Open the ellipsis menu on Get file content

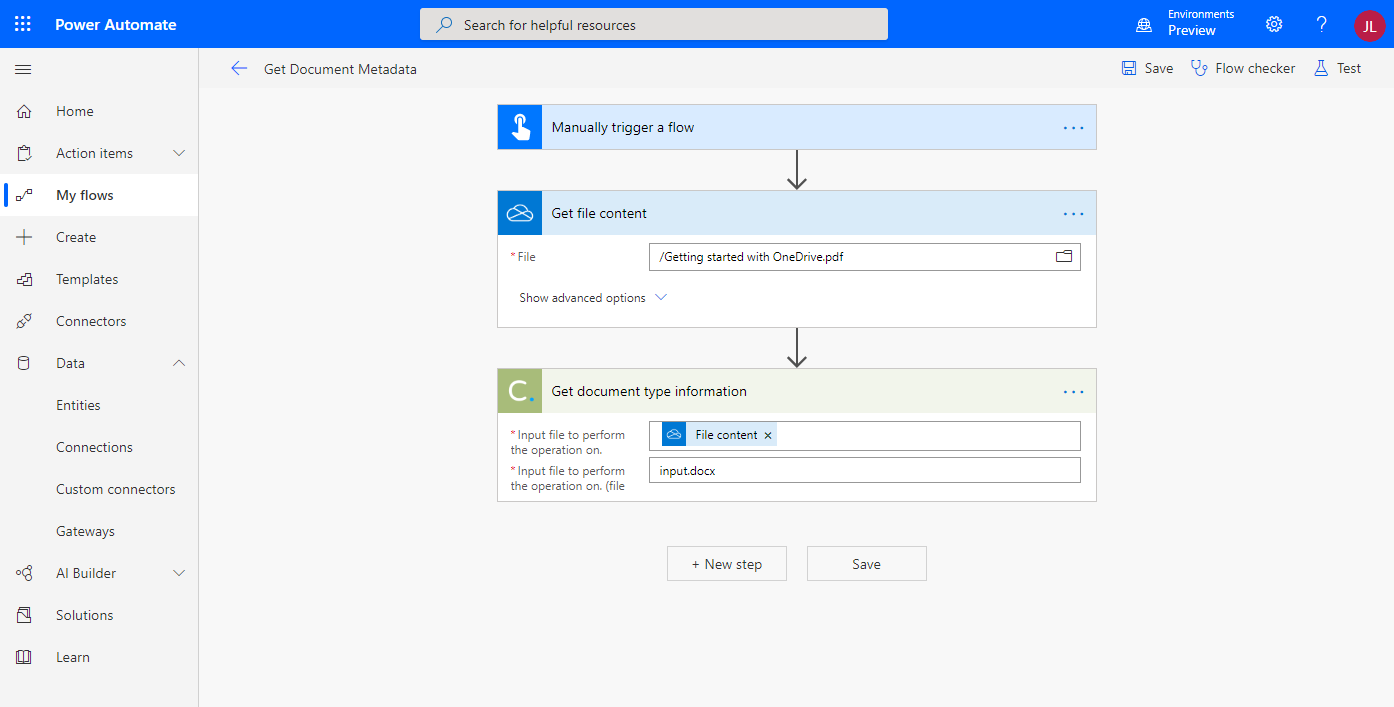point(1073,212)
